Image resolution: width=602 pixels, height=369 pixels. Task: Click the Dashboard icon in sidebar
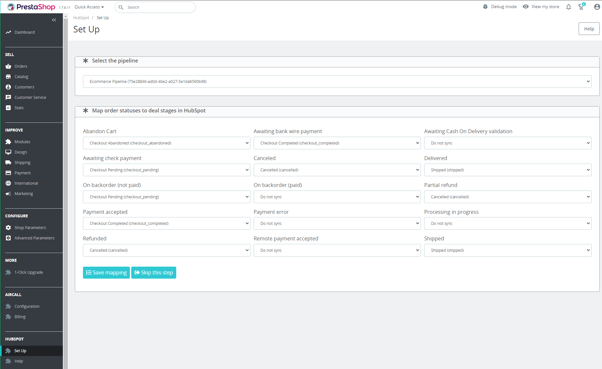[x=8, y=32]
